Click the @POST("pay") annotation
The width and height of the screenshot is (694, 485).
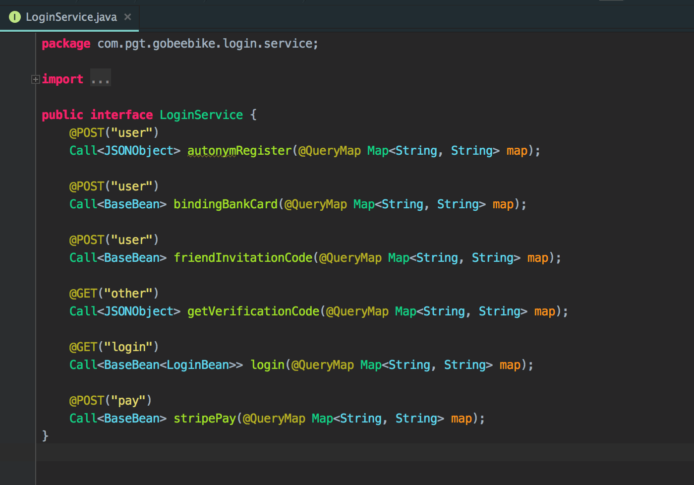[x=110, y=400]
